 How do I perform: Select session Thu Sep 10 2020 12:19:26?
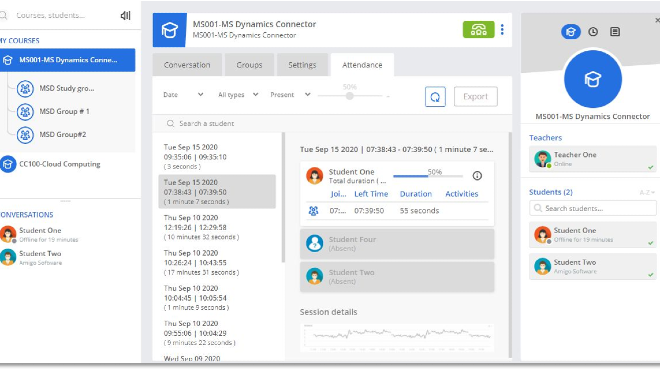217,227
